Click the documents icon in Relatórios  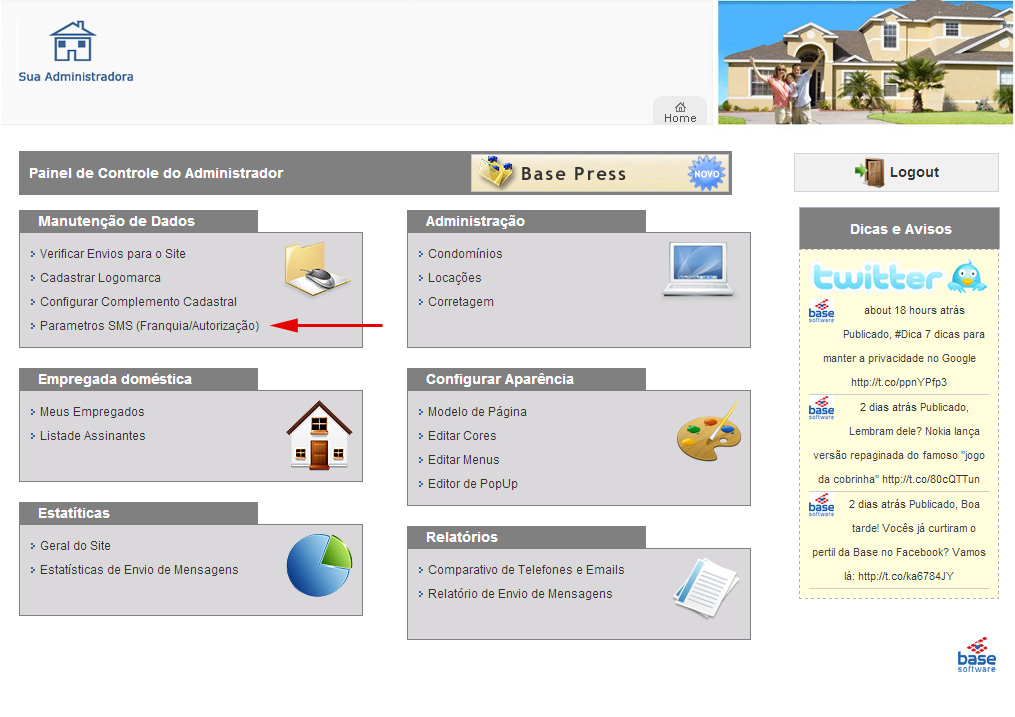point(705,582)
